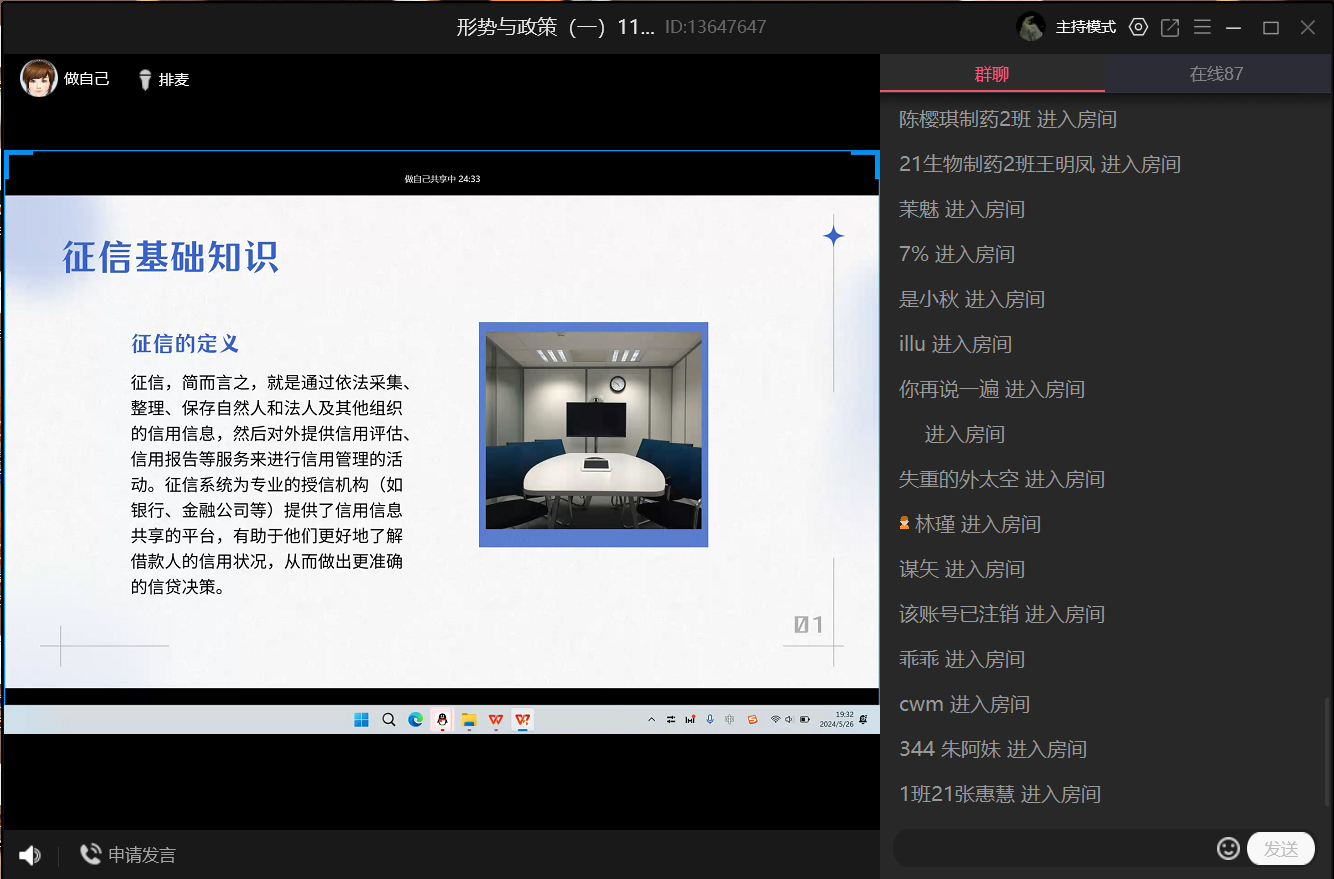
Task: Click the 主持模式 host mode label
Action: (1086, 27)
